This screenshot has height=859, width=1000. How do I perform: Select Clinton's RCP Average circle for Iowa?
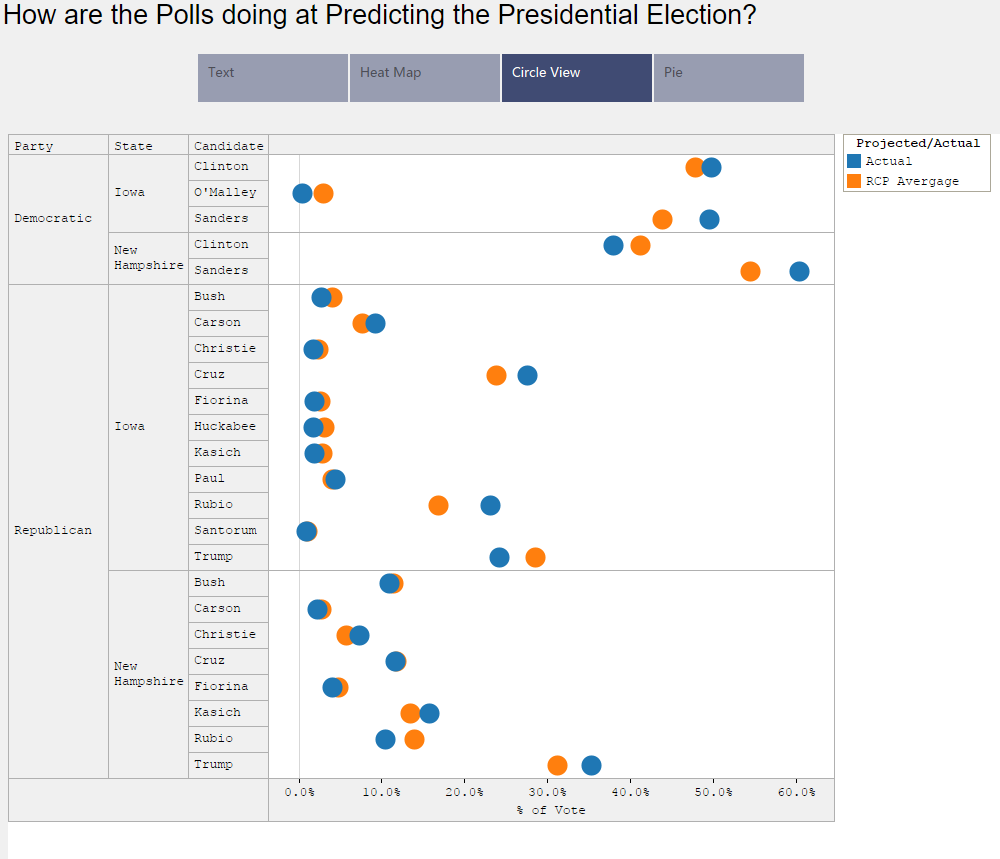tap(695, 167)
